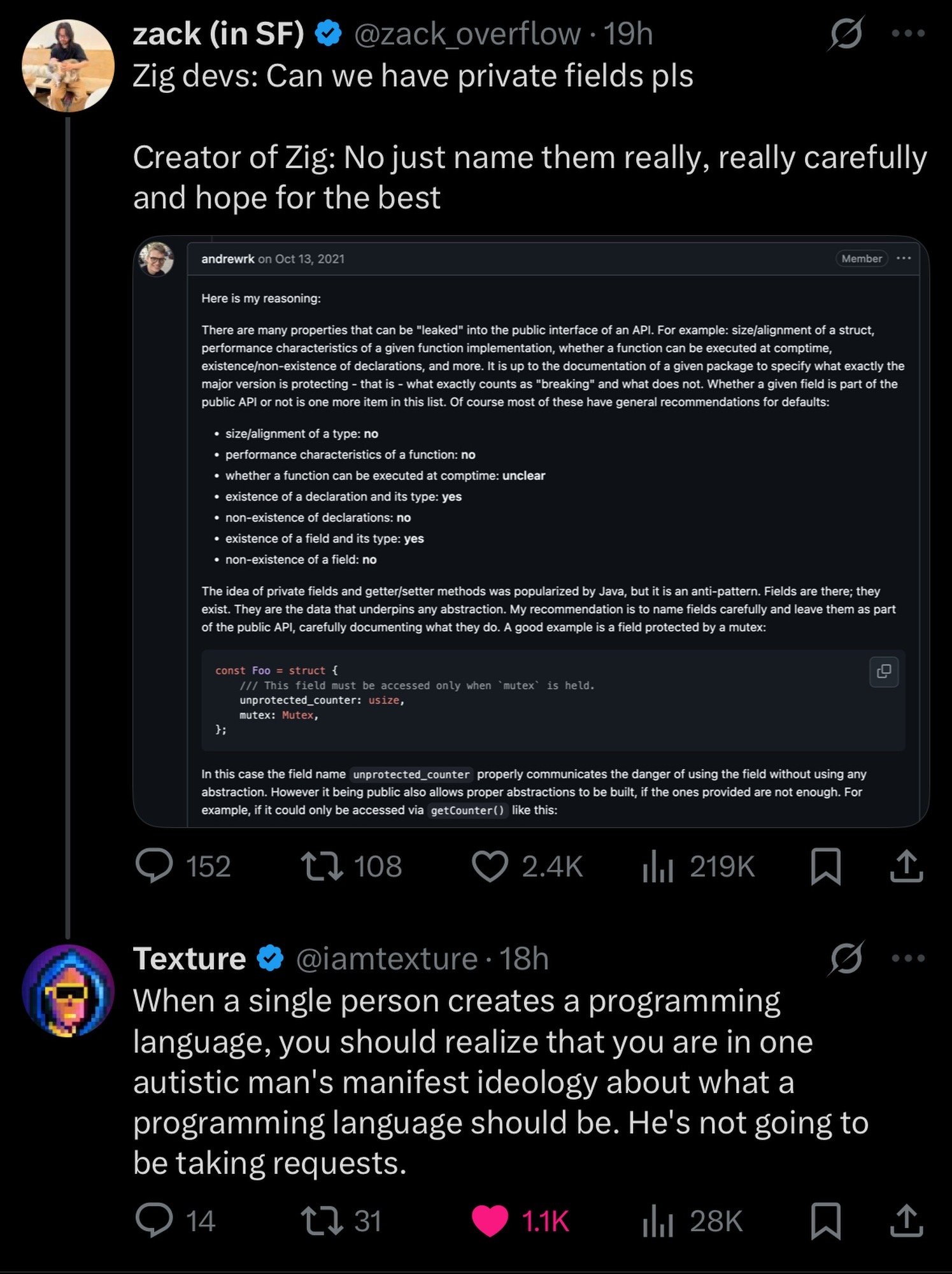Open Grok icon on zack's tweet

846,34
